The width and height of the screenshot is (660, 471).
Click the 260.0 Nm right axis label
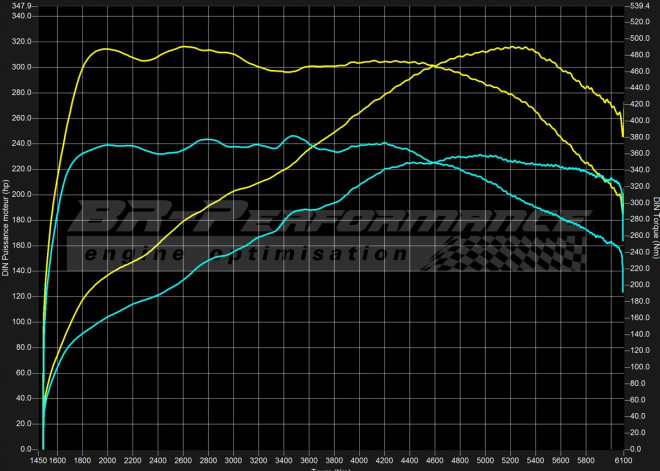coord(640,236)
